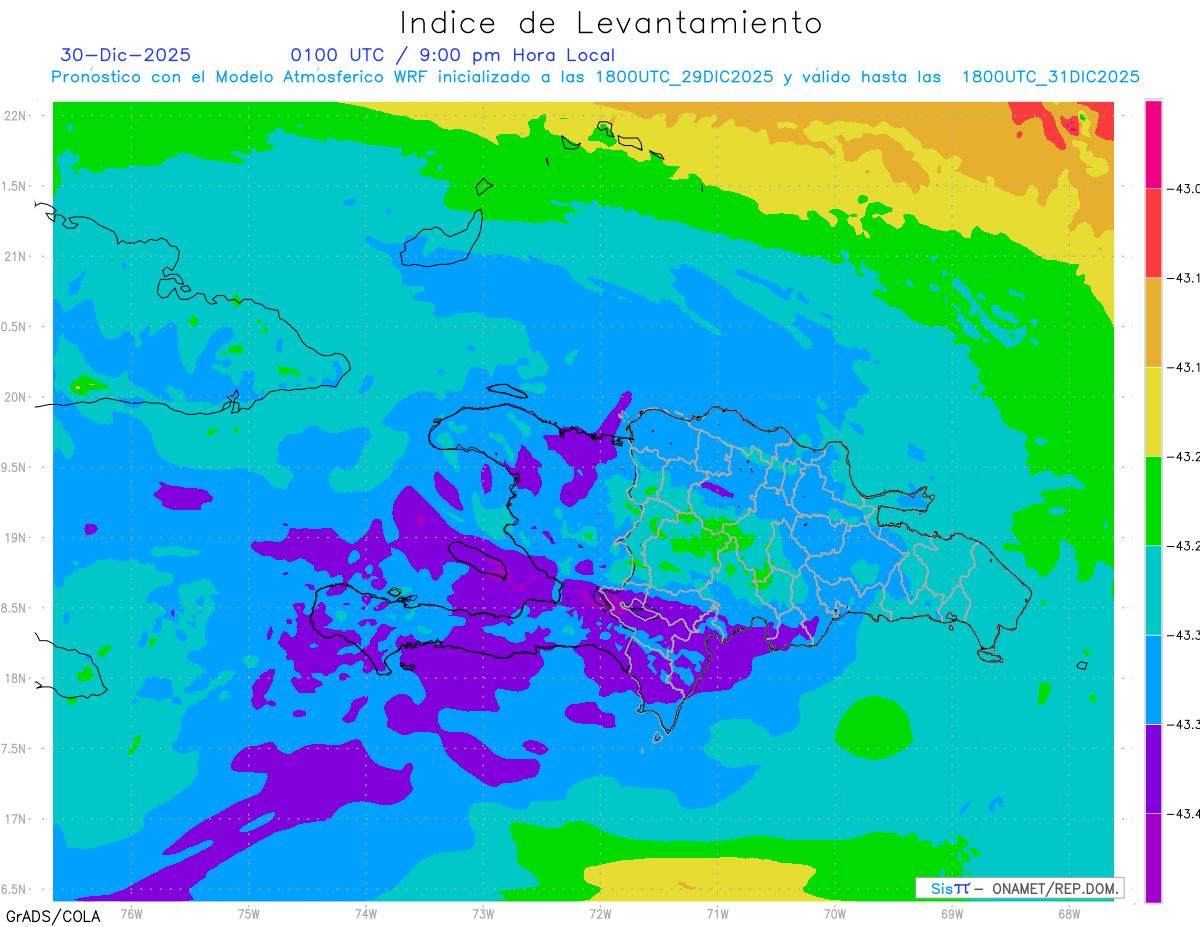1200x927 pixels.
Task: Click the '75W' longitude label
Action: coord(249,913)
